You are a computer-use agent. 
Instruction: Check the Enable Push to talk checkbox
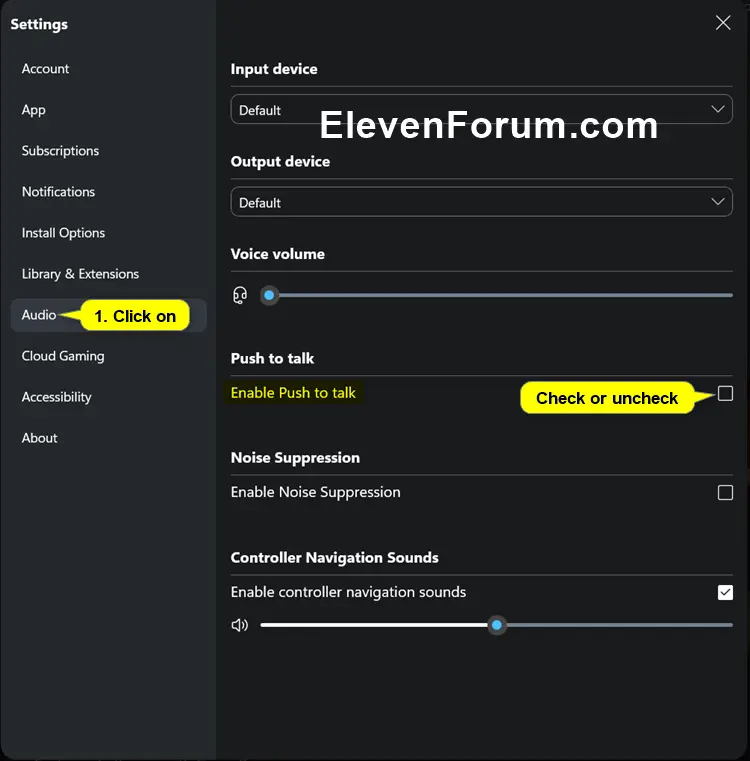[x=725, y=393]
